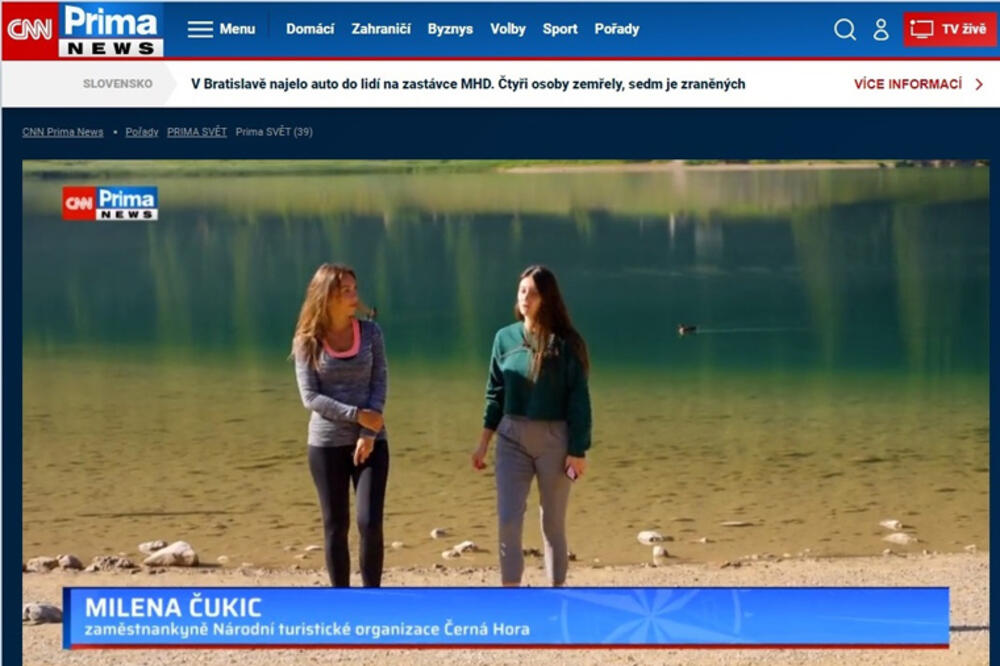
Task: Select the Prima News logo
Action: tap(110, 28)
